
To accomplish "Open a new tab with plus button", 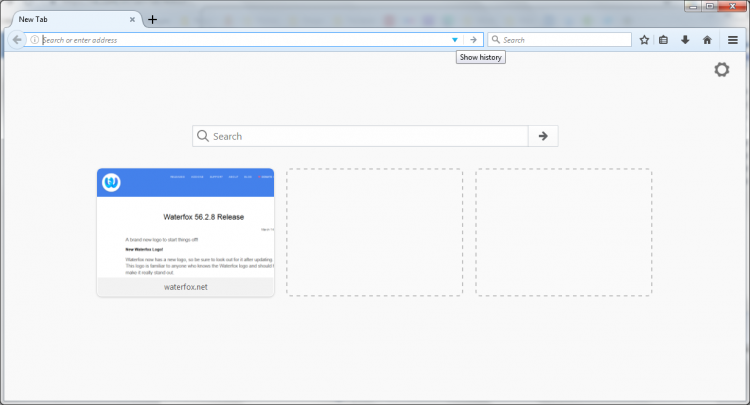I will point(152,20).
